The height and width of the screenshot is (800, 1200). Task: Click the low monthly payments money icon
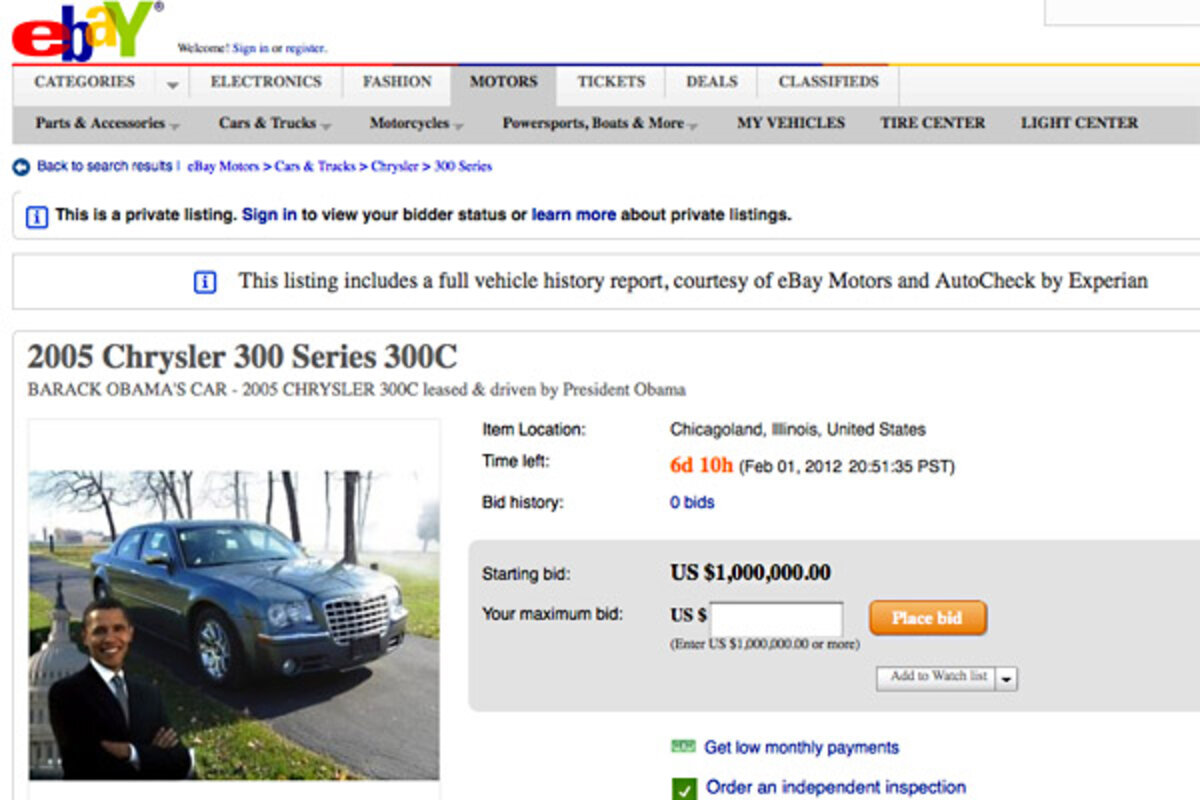pos(683,747)
